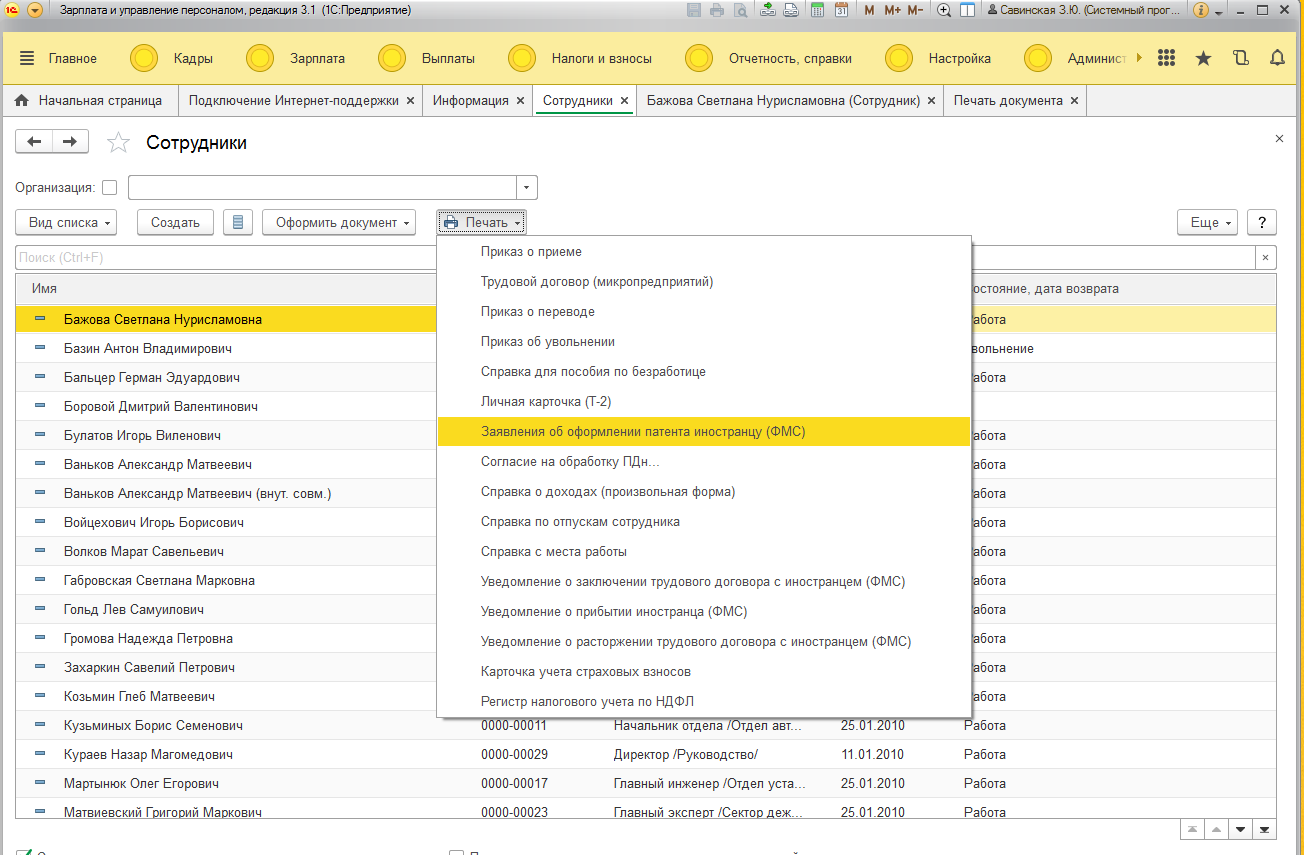
Task: Close the Информация tab
Action: point(521,101)
